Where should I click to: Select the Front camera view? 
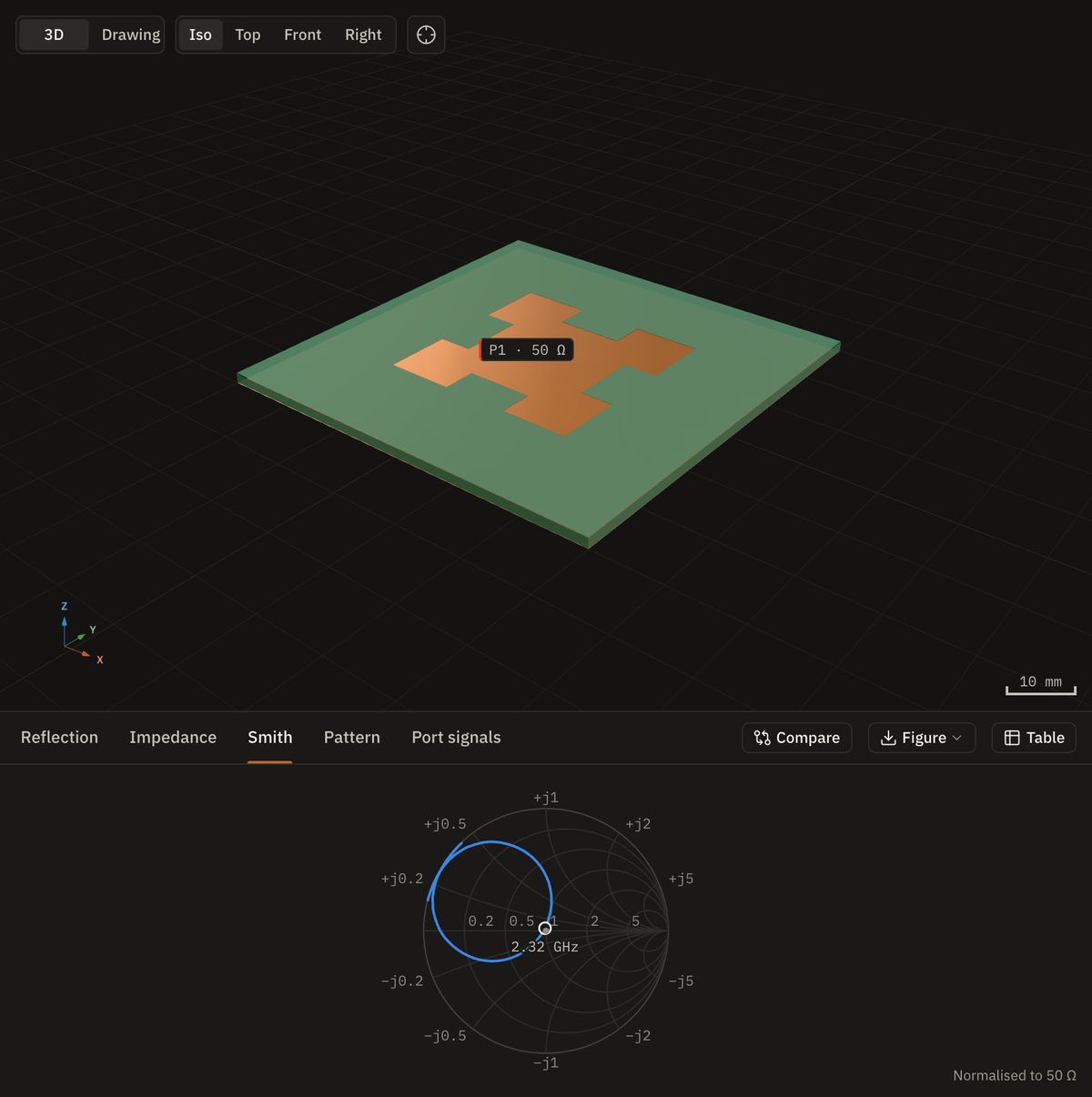point(302,35)
